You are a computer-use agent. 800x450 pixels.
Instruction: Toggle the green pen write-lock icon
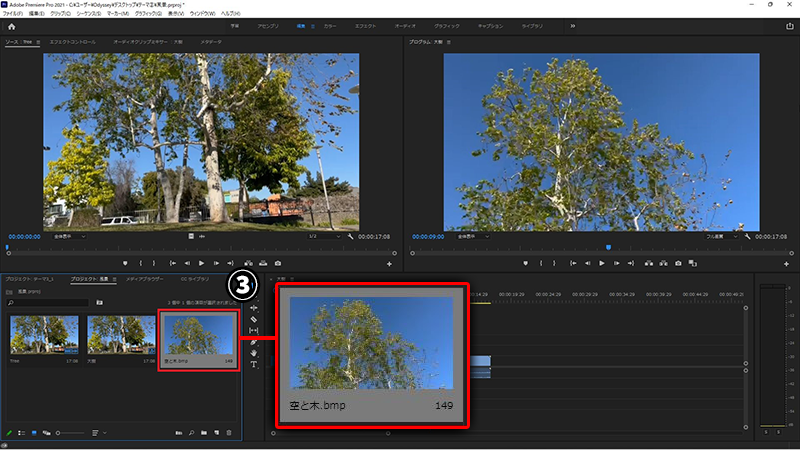pos(9,433)
